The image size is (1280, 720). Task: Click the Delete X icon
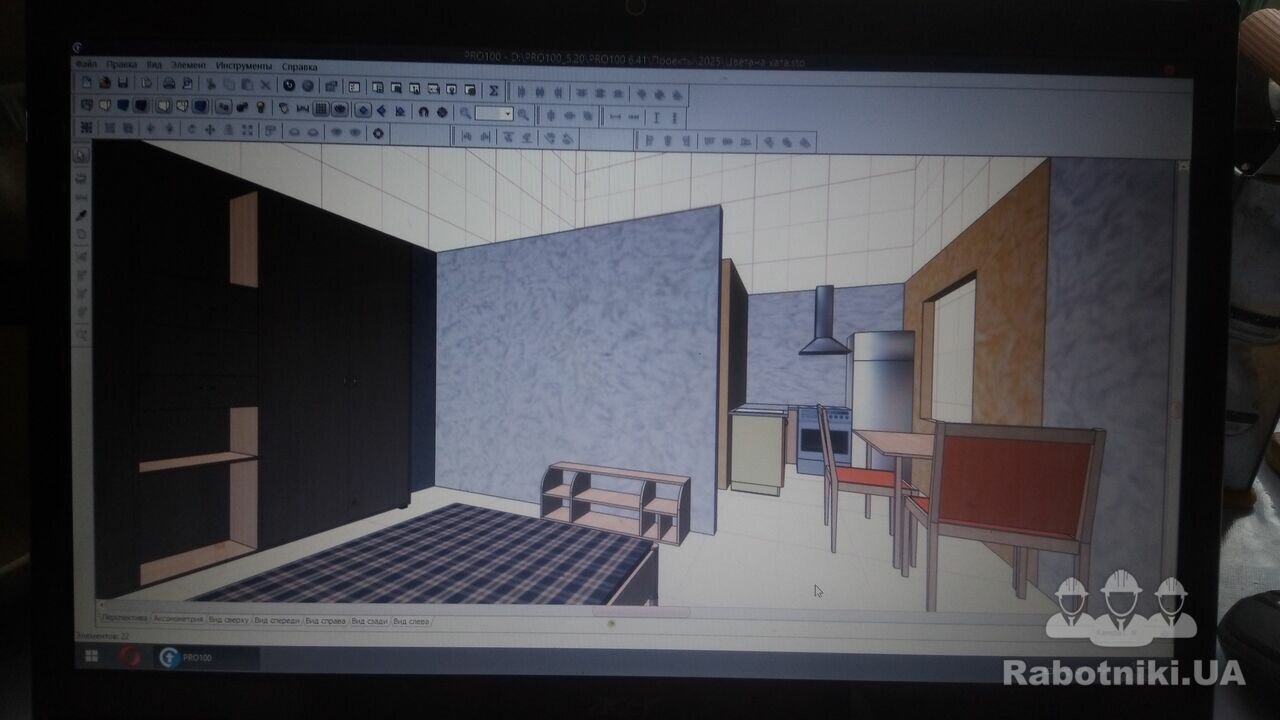coord(265,84)
